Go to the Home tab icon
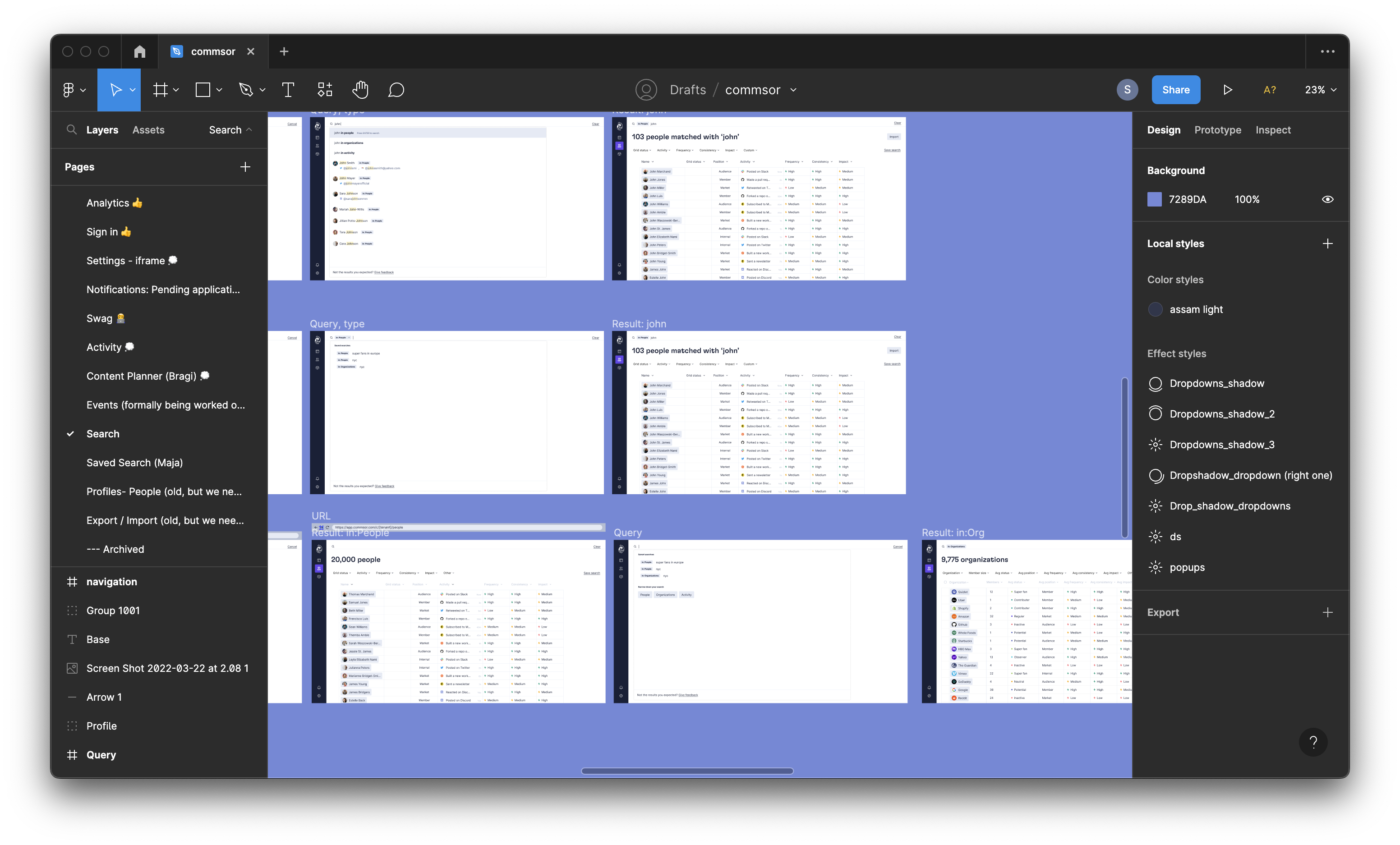The image size is (1400, 845). pos(140,52)
